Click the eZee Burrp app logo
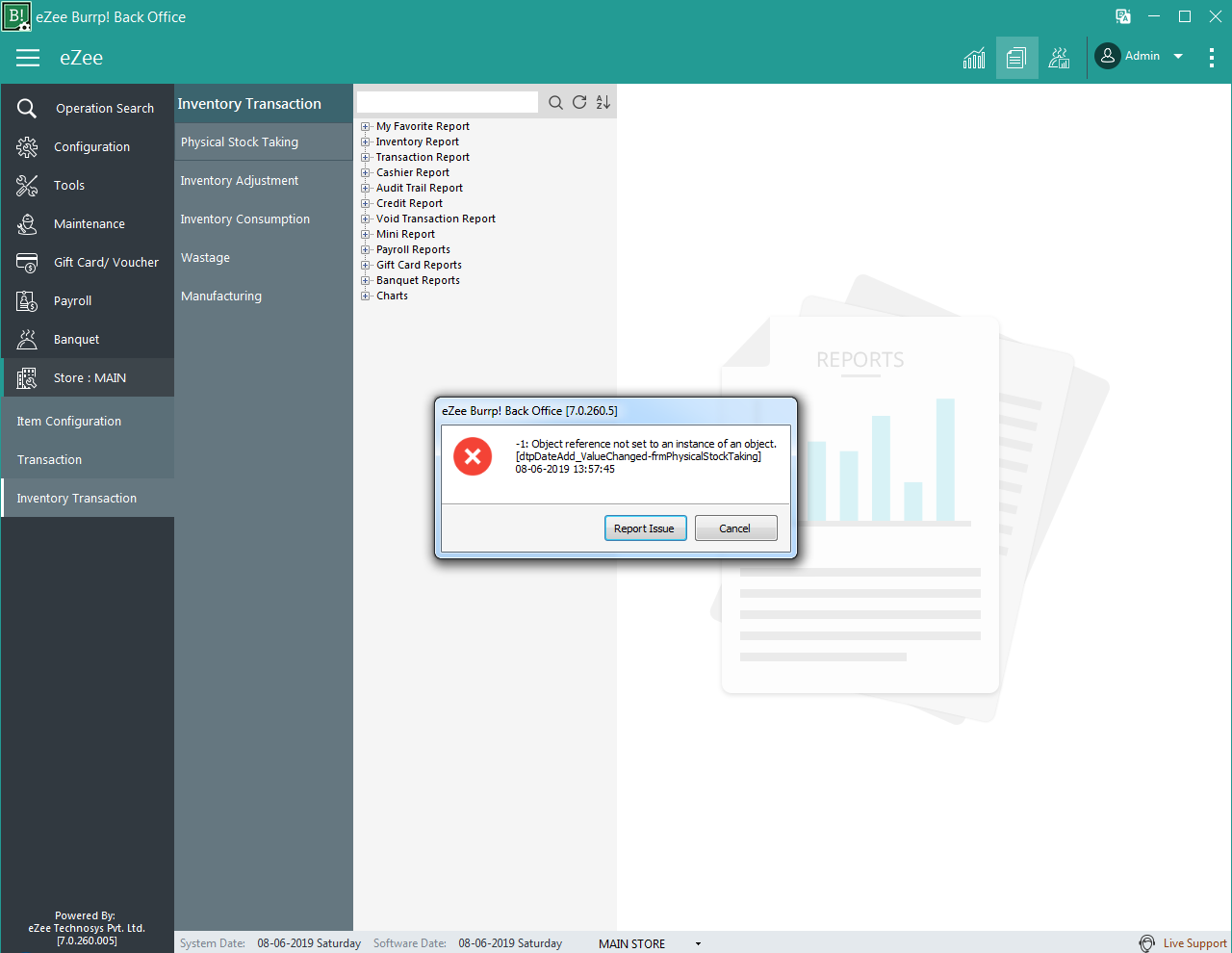 point(16,16)
